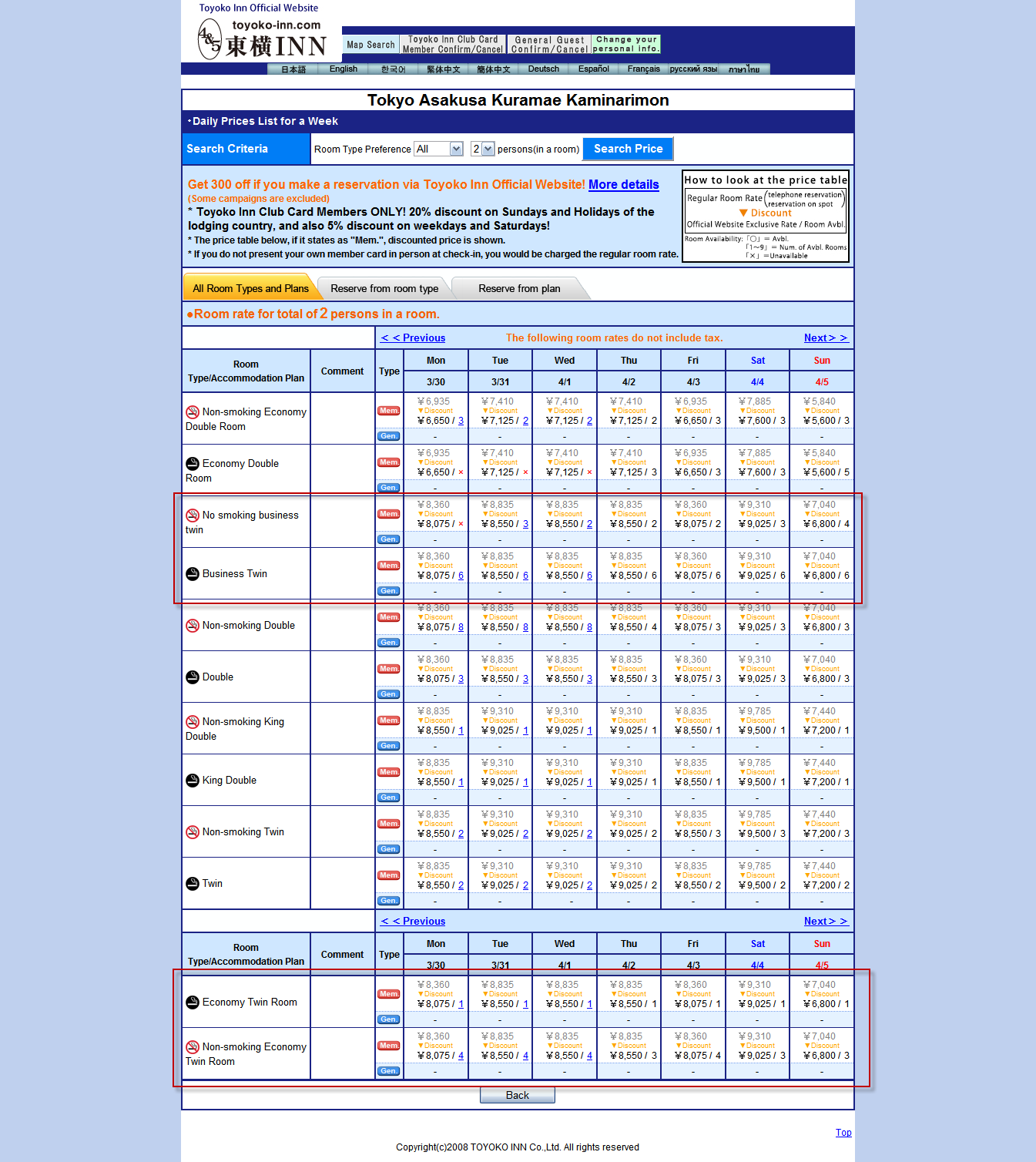Click the Gen. badge in Business Twin row
Viewport: 1036px width, 1162px height.
(x=389, y=591)
